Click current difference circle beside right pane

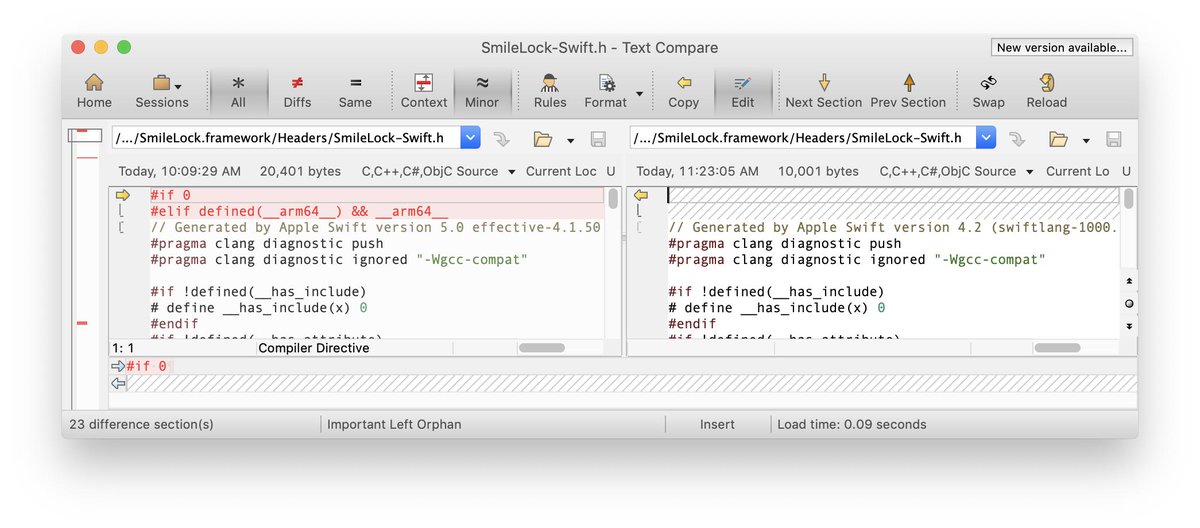[1129, 303]
